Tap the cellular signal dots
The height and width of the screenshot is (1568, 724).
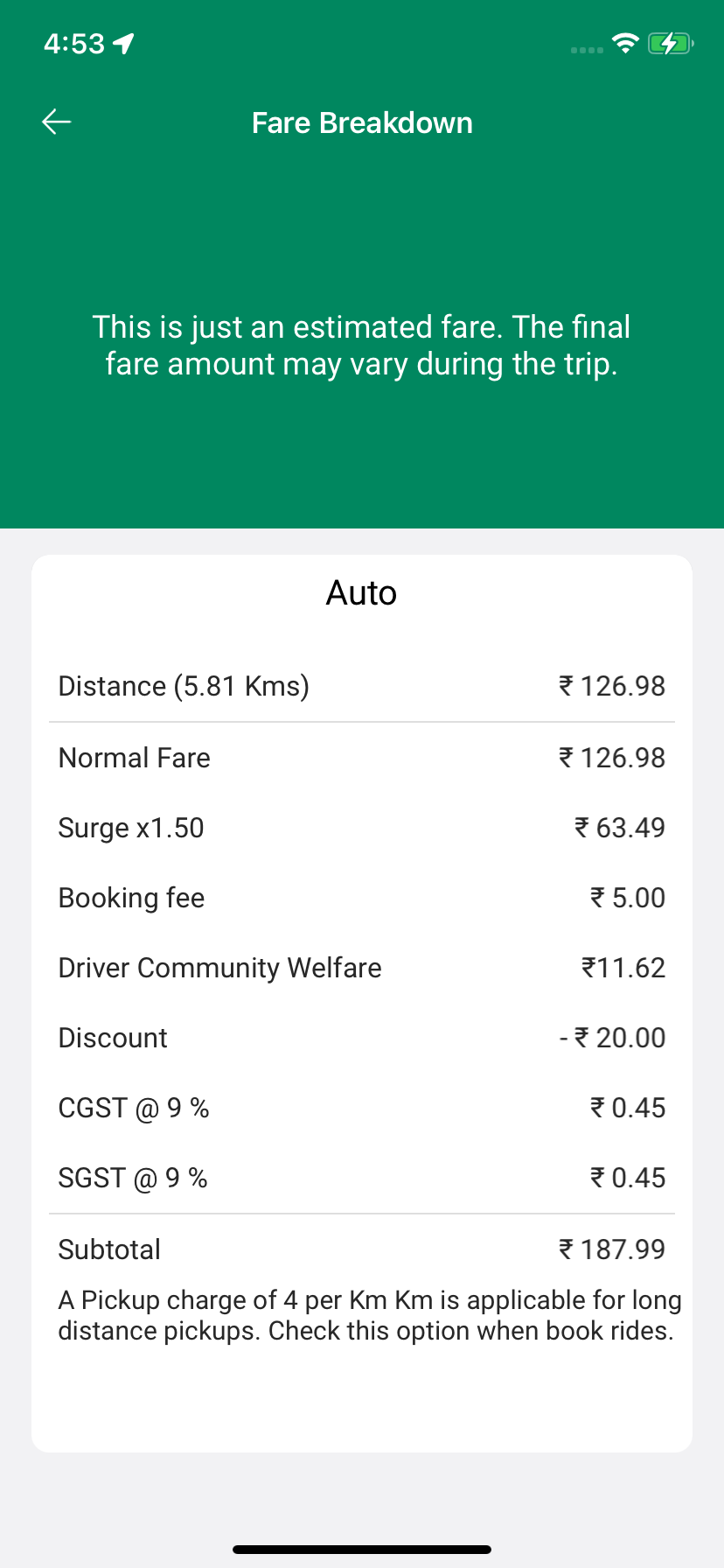(x=587, y=50)
